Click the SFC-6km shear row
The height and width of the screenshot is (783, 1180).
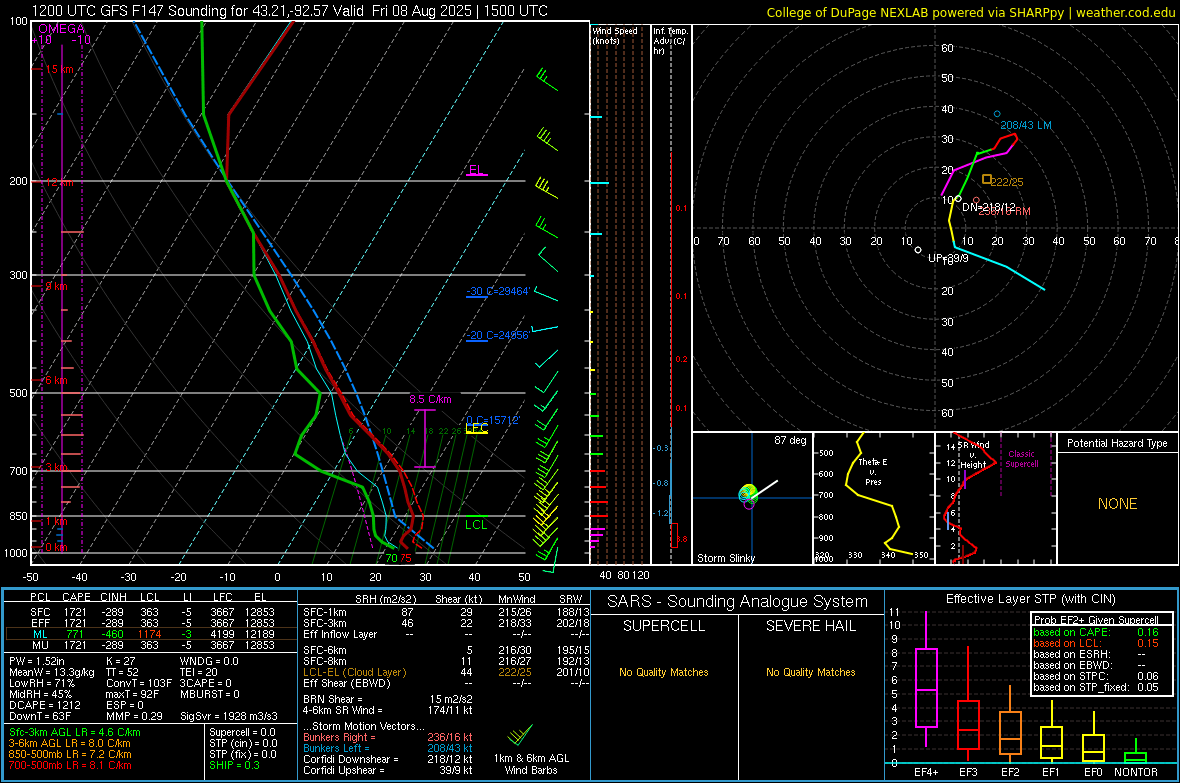click(x=446, y=650)
